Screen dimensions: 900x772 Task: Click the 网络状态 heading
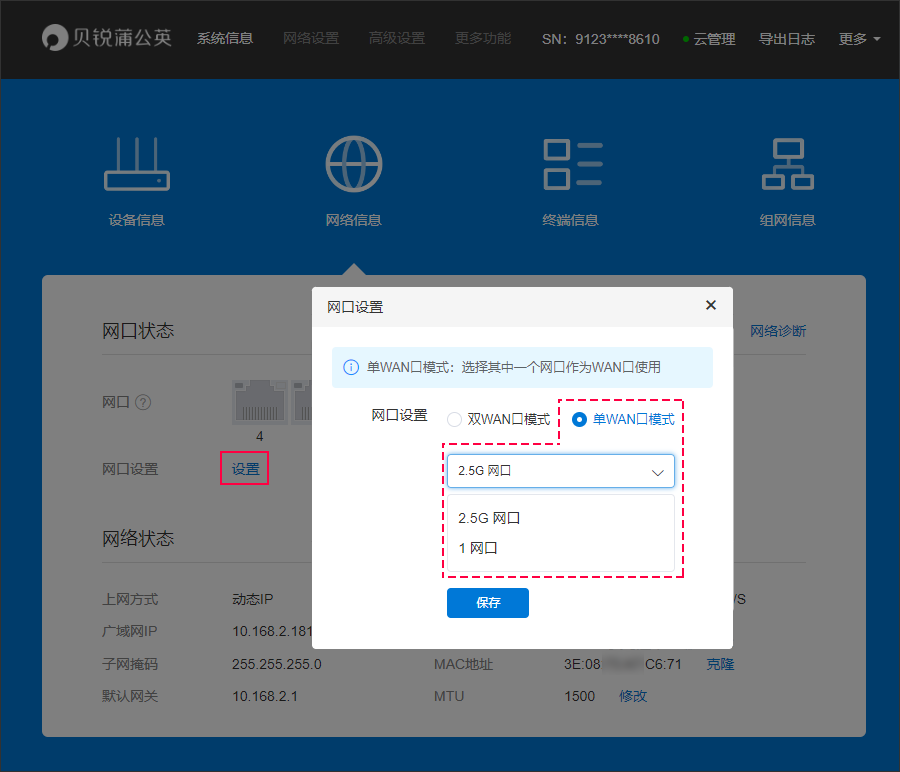point(138,538)
